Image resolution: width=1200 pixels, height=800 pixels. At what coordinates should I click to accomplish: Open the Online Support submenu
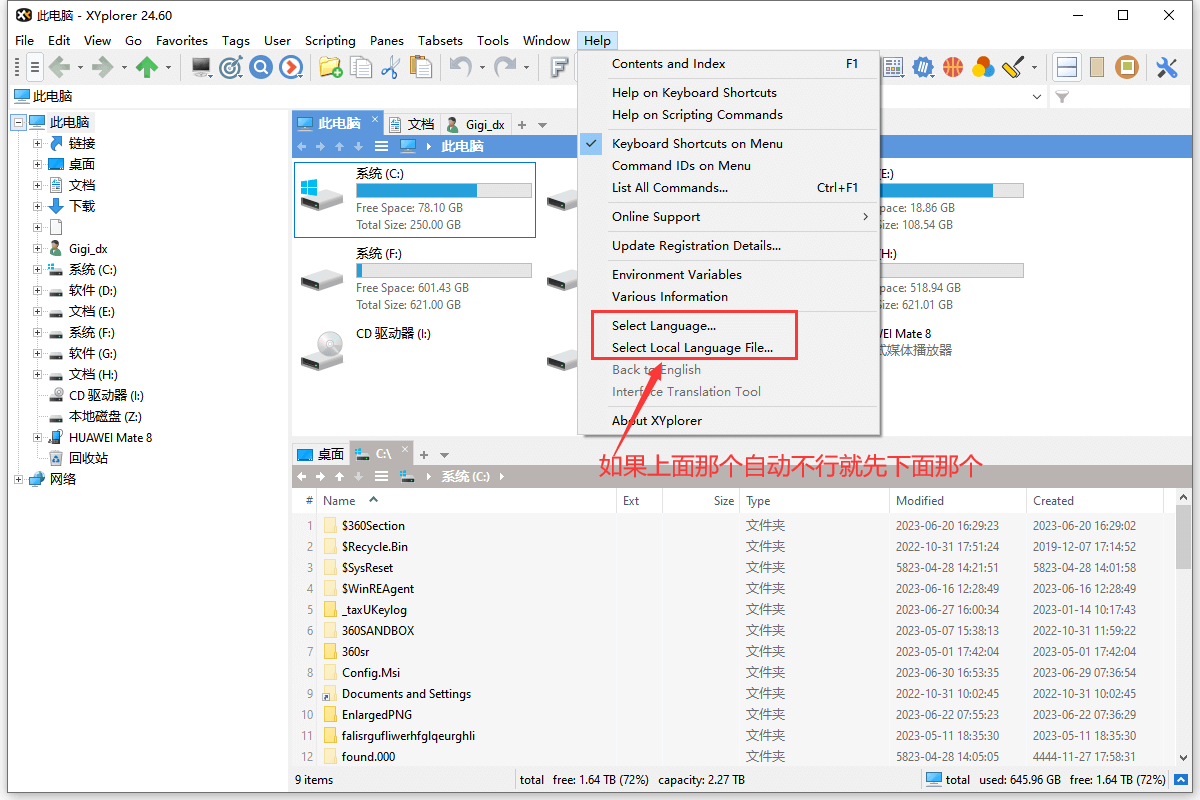(x=729, y=217)
